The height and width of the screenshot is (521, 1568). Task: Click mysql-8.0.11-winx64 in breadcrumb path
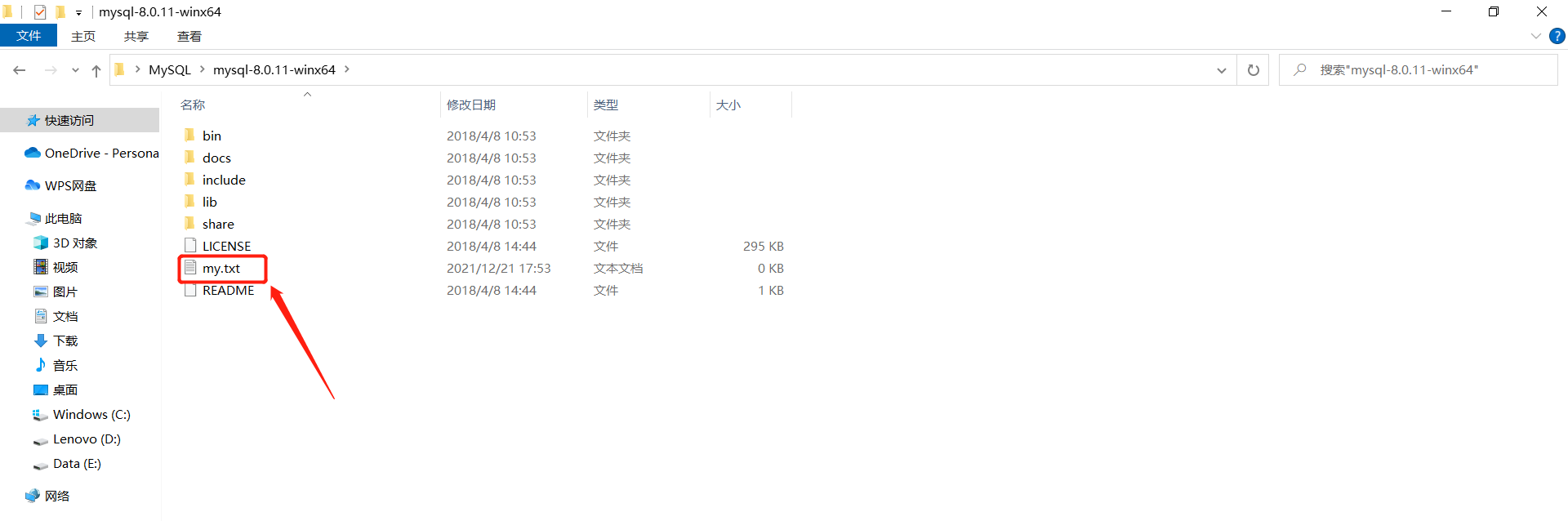click(274, 69)
